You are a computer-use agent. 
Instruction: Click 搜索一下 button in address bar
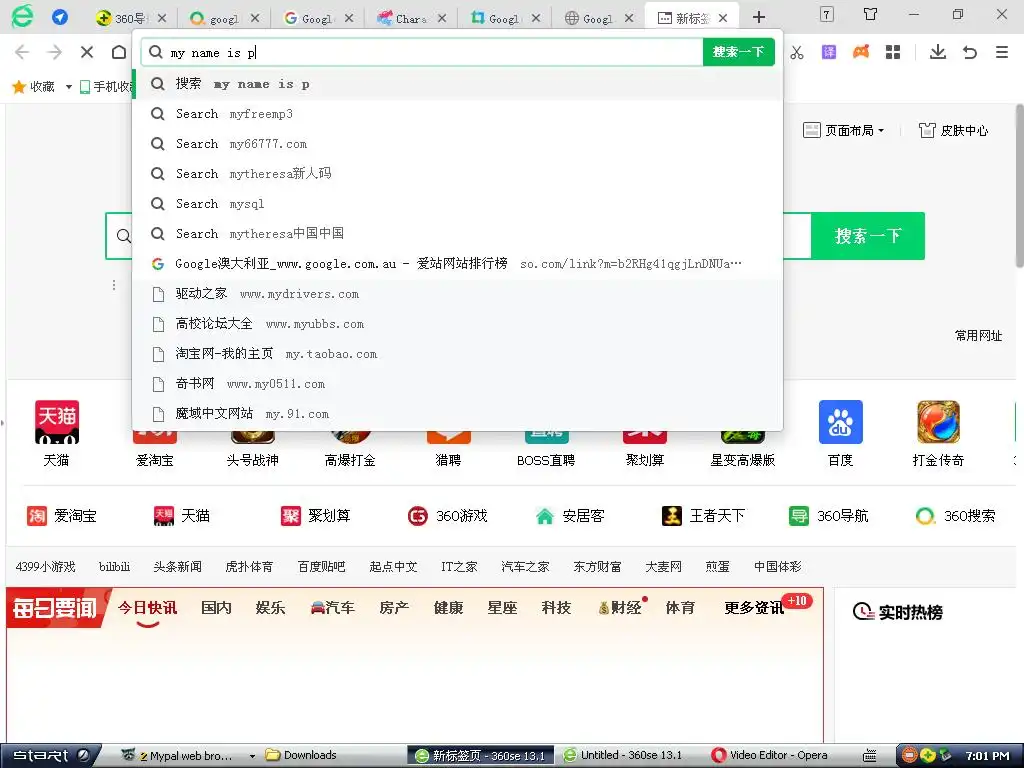[739, 52]
